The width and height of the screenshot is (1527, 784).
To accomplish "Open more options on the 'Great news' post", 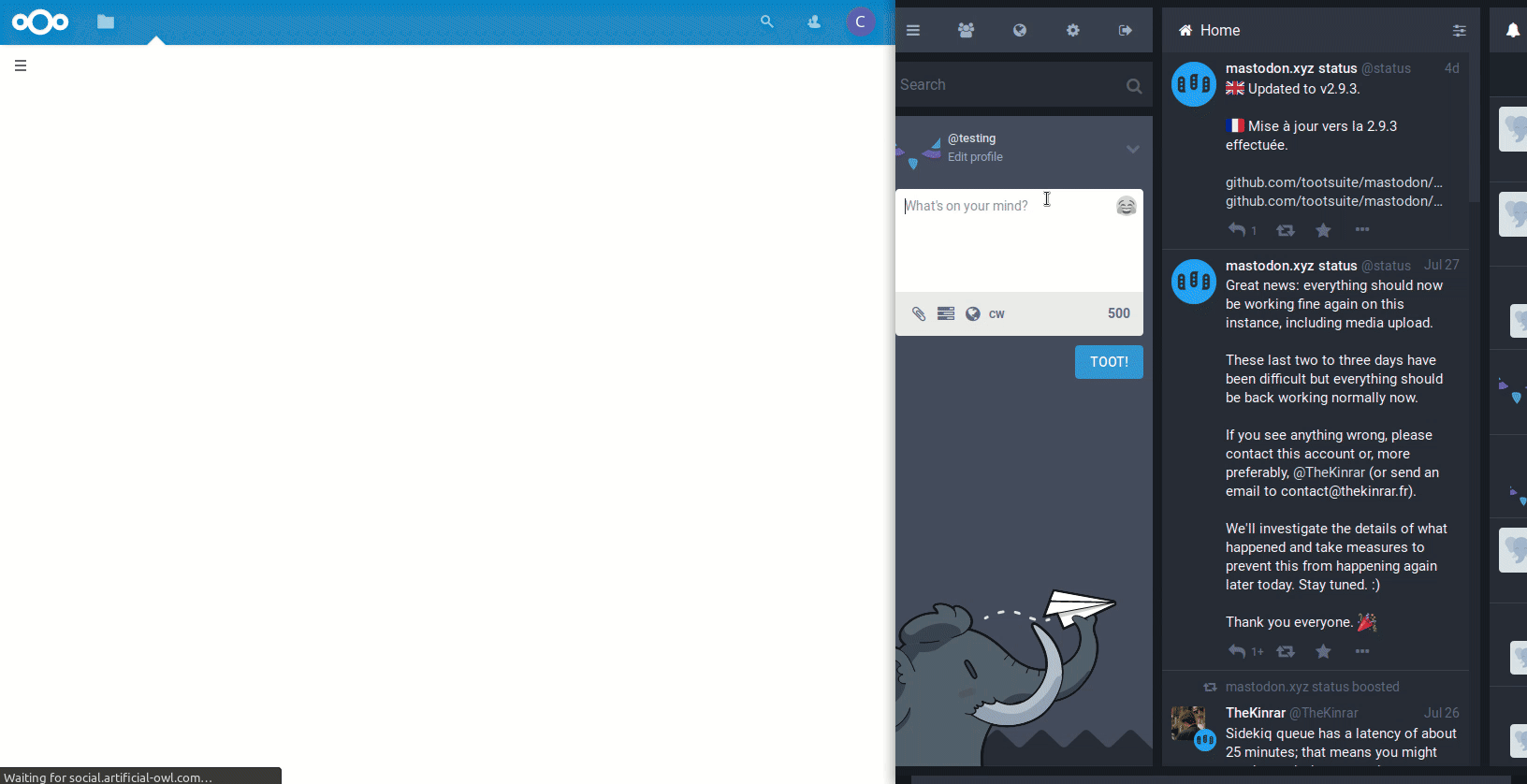I will 1362,651.
